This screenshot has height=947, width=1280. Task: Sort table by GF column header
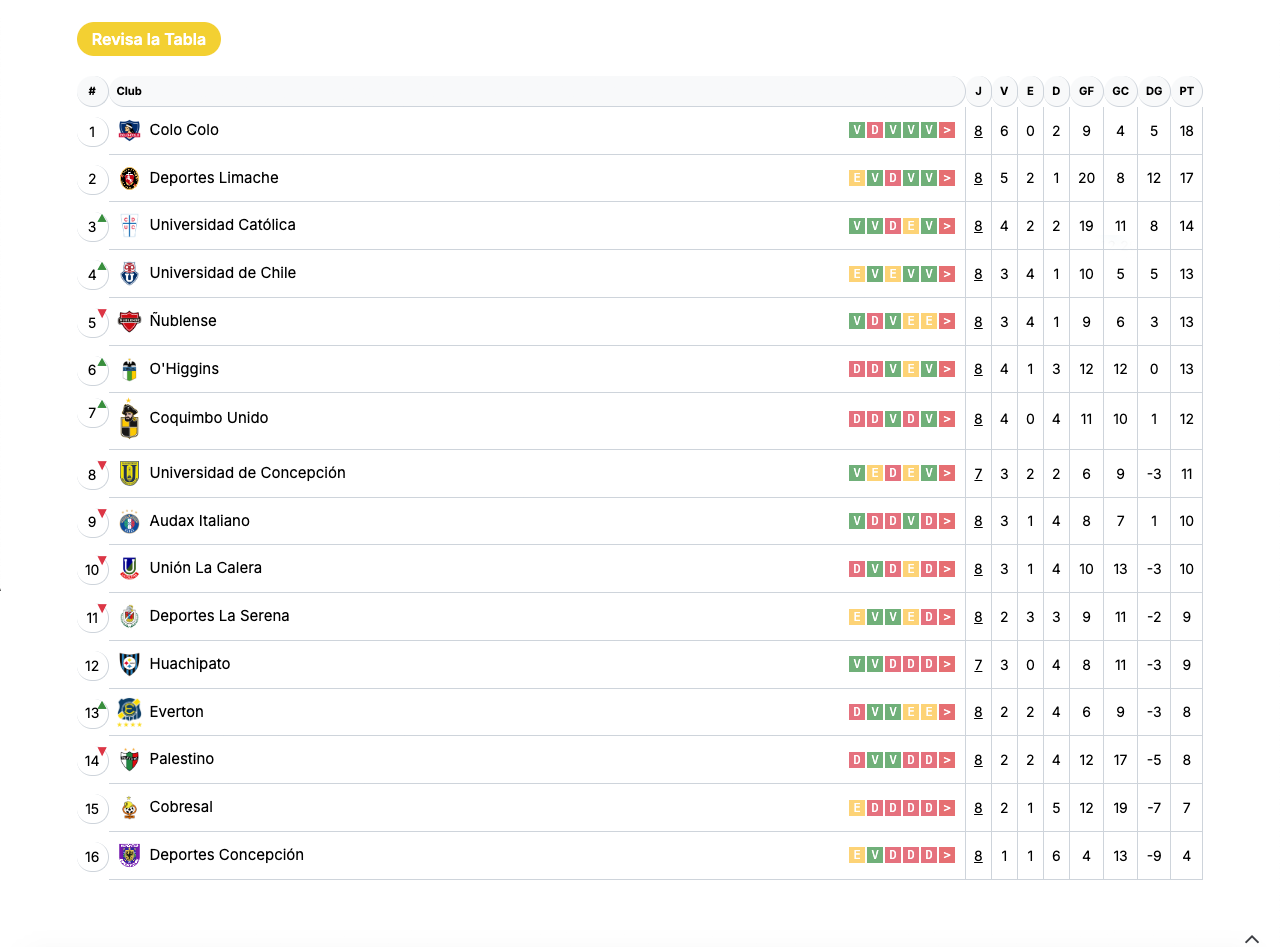click(1086, 91)
